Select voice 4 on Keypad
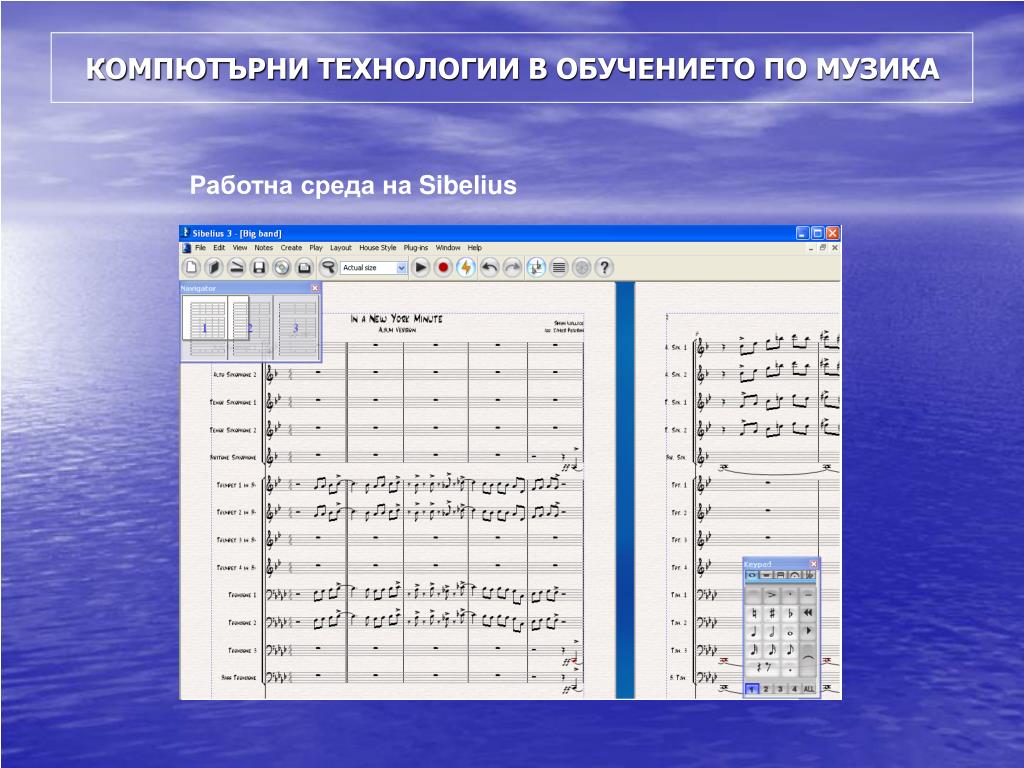 tap(794, 689)
